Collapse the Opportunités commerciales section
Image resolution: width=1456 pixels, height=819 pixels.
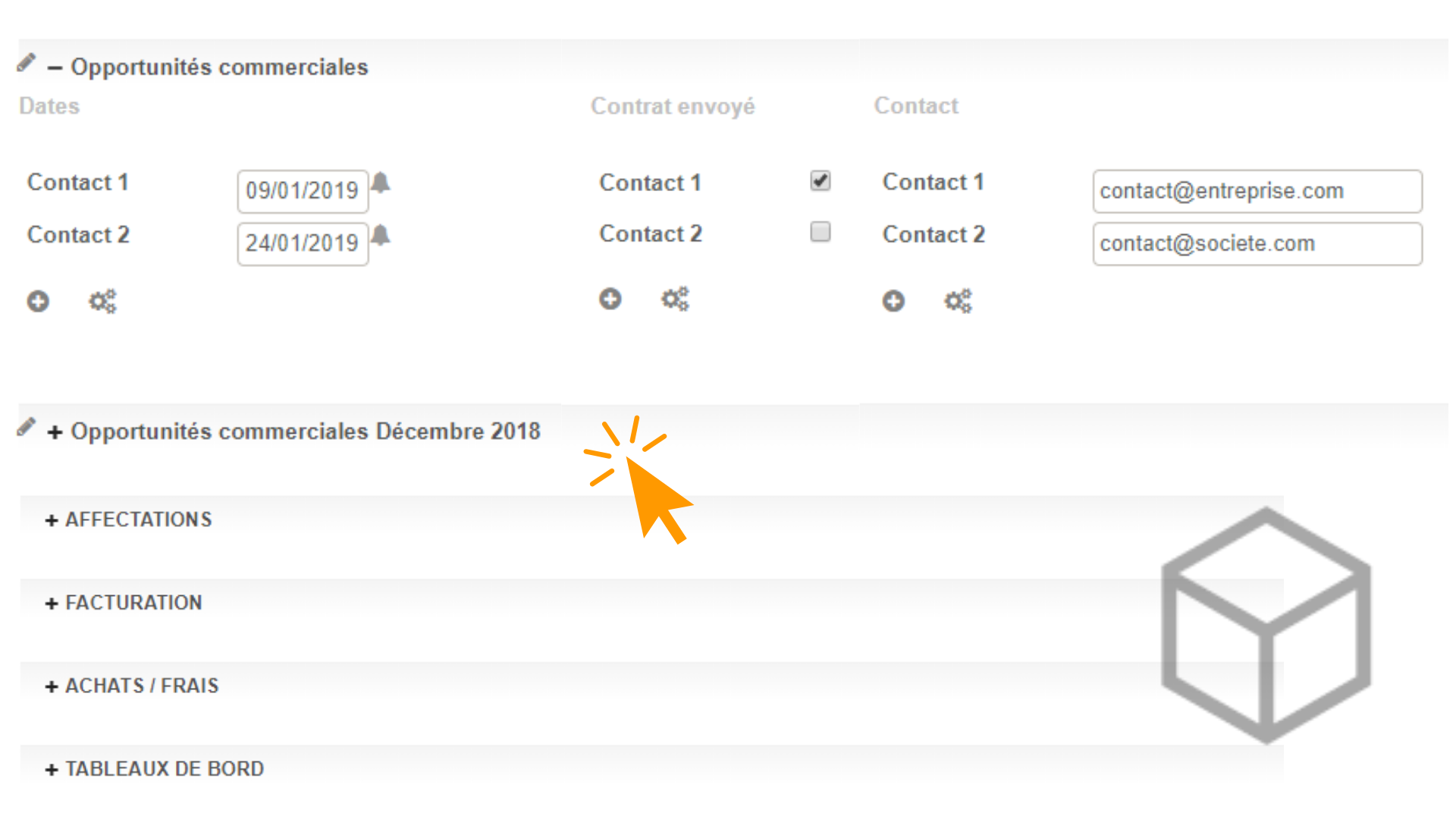click(55, 67)
